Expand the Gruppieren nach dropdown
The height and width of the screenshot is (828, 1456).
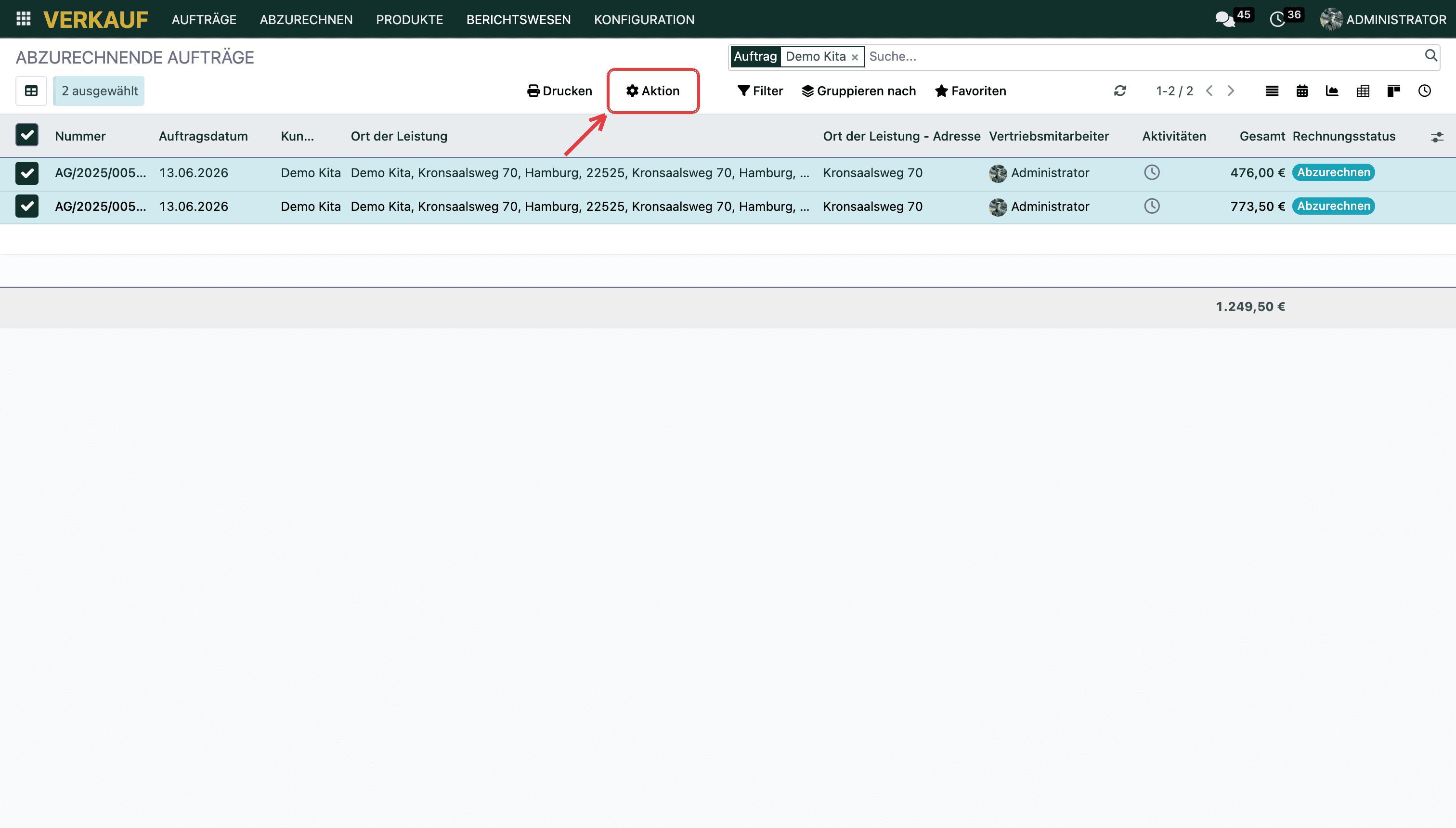(859, 91)
